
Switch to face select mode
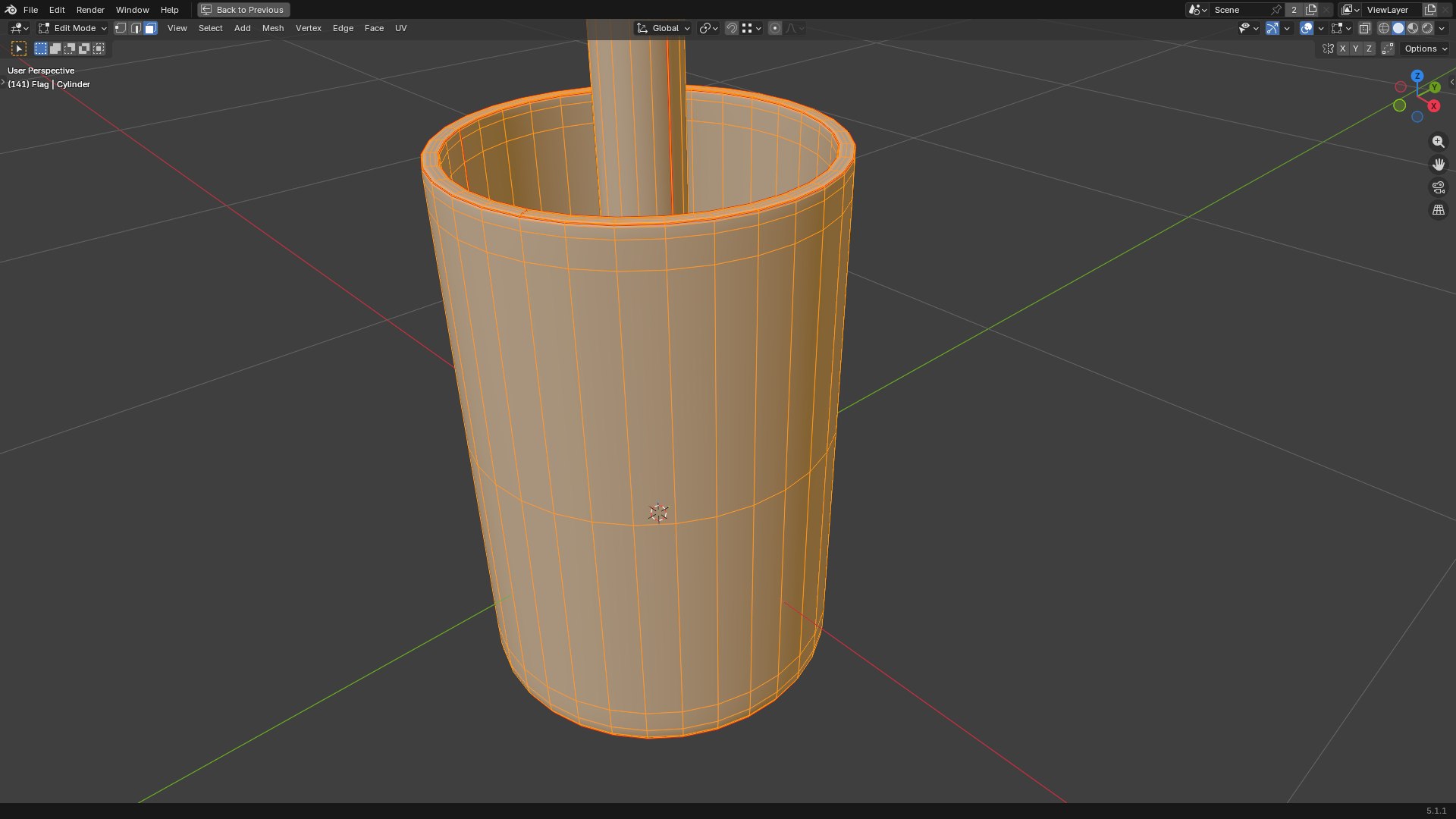[150, 28]
